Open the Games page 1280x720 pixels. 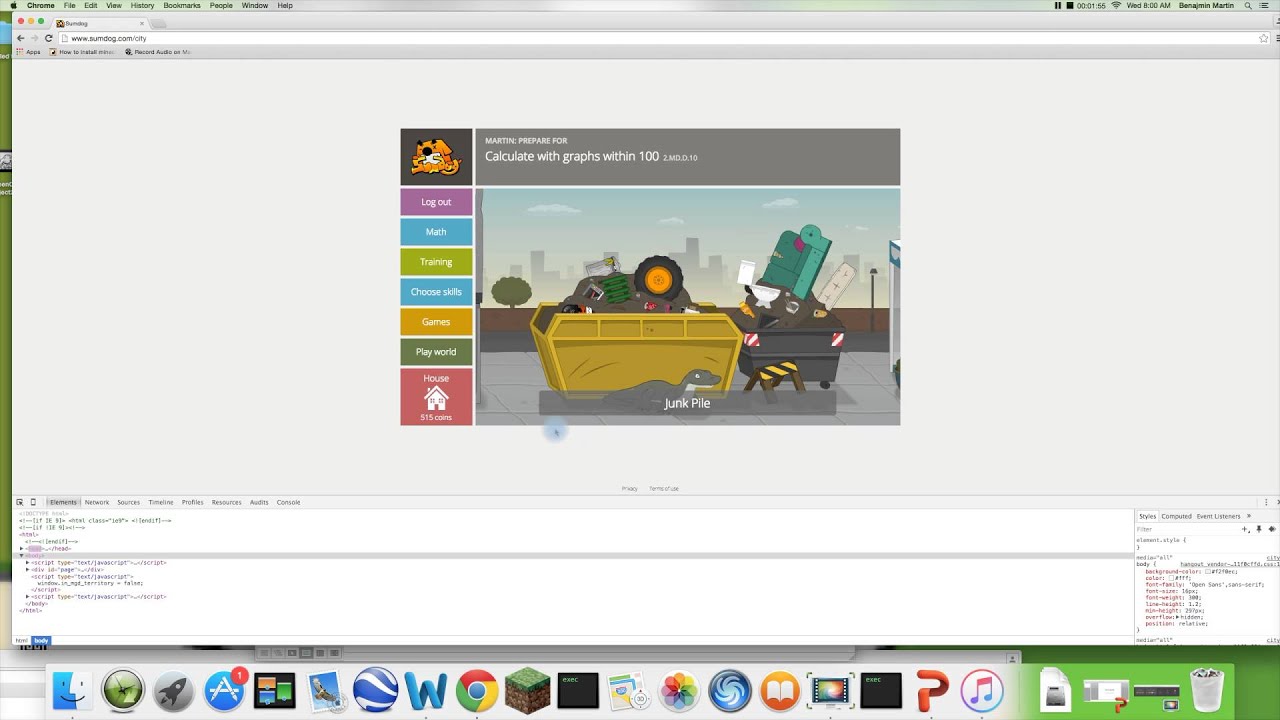[x=436, y=322]
